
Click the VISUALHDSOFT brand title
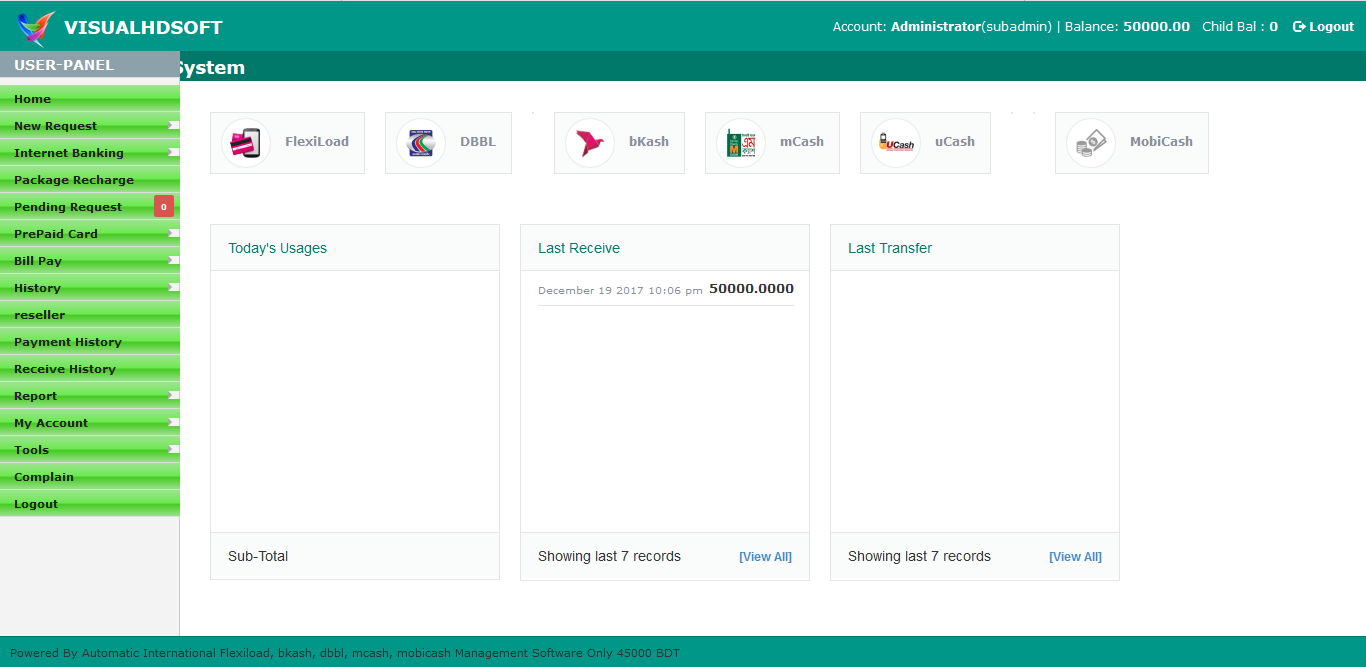(143, 28)
